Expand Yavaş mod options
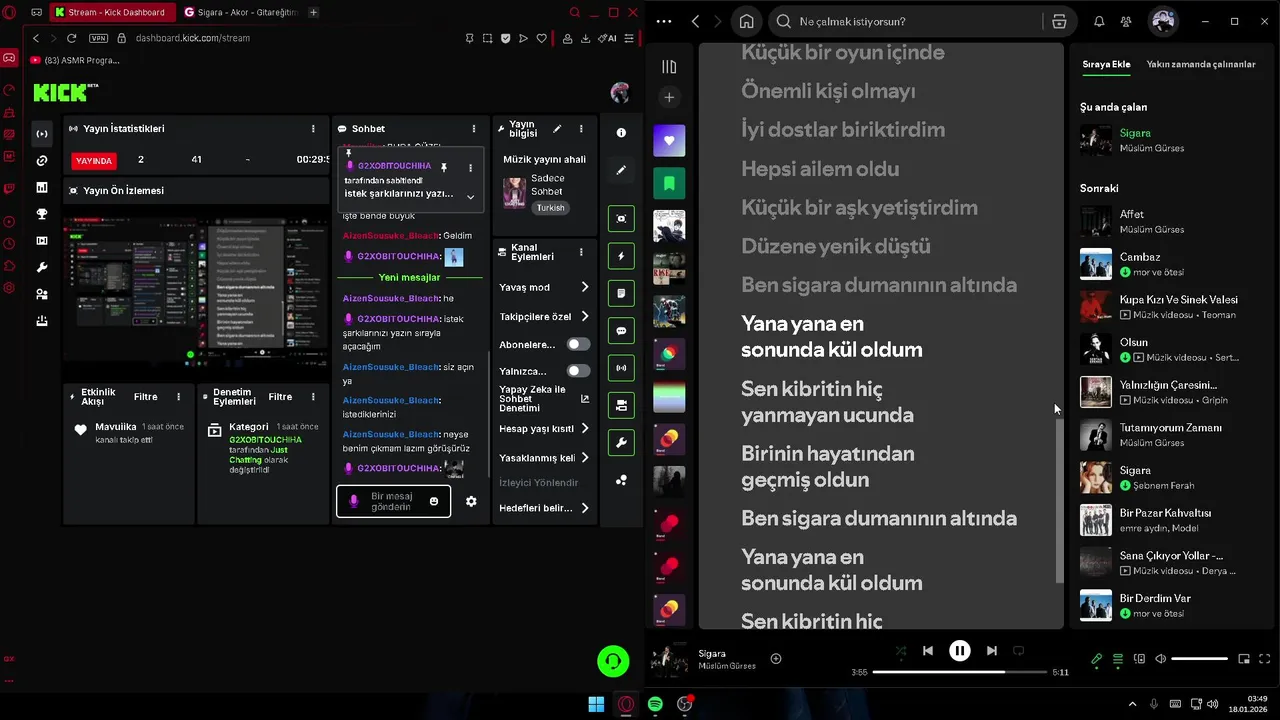 click(x=584, y=287)
